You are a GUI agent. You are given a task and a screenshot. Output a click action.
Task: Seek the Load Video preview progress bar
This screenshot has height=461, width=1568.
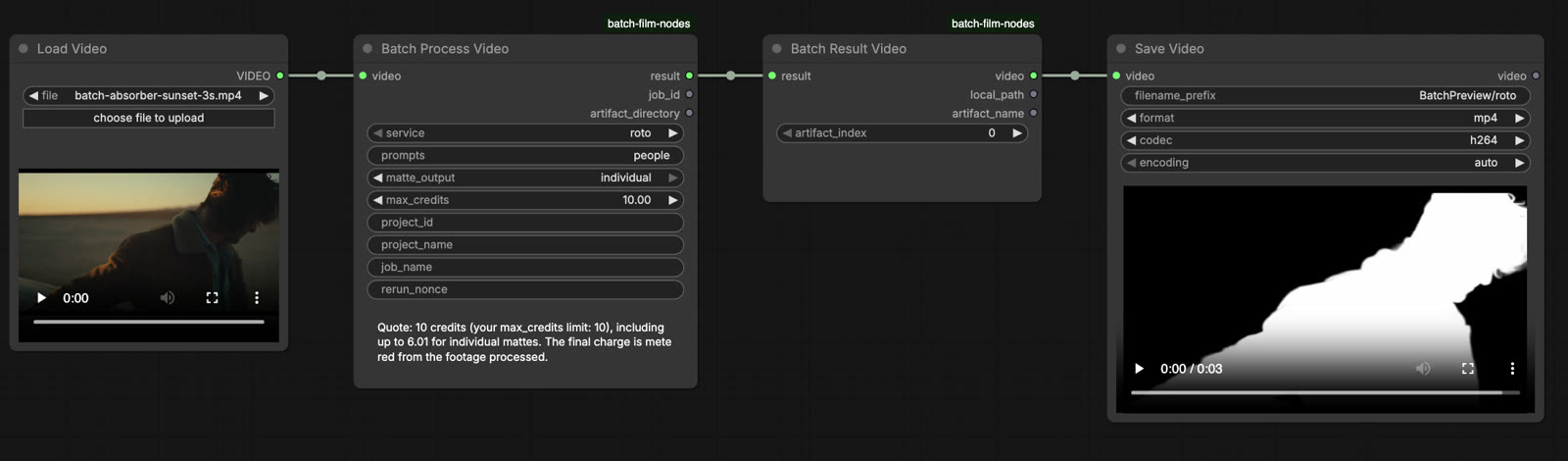click(x=149, y=322)
